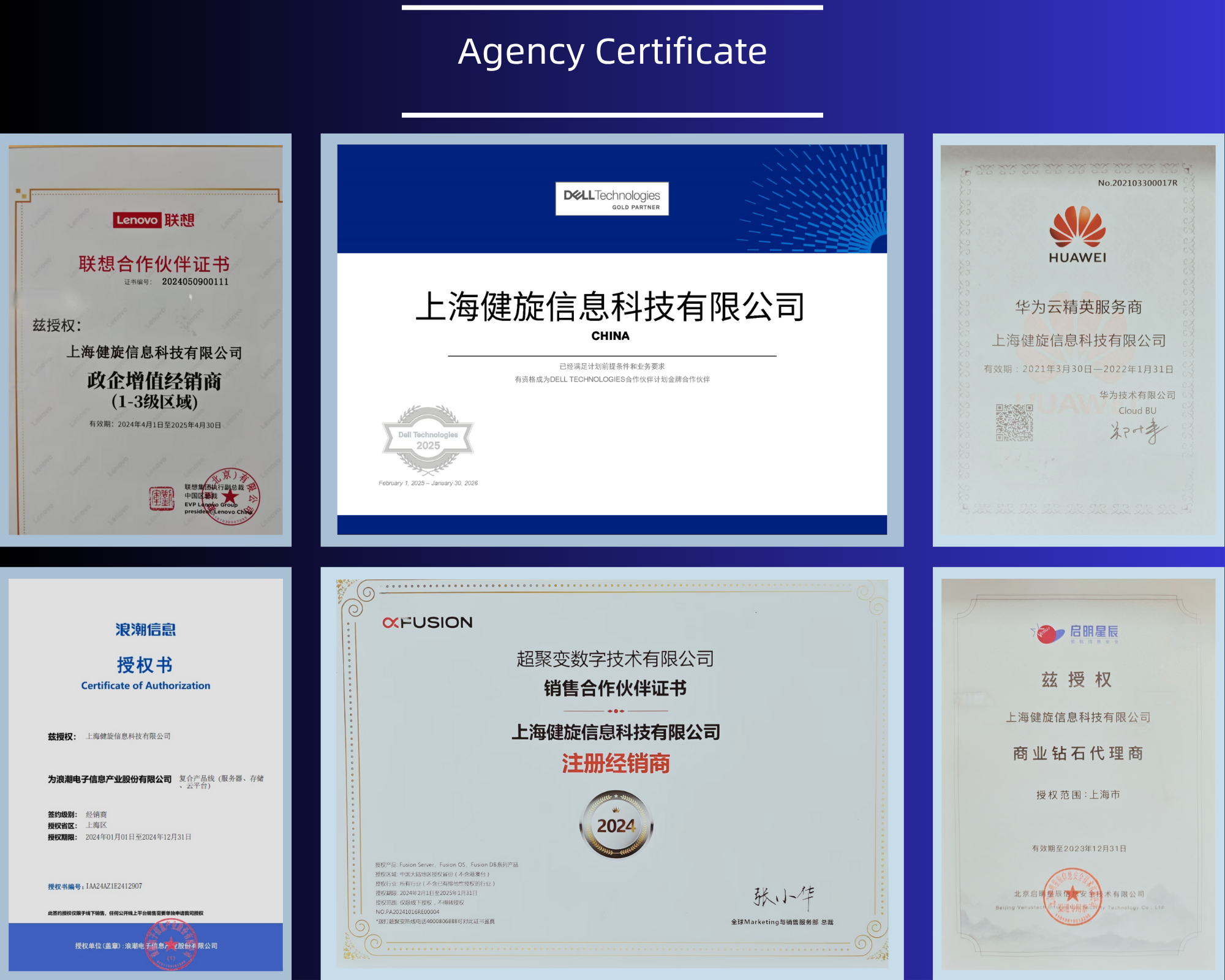
Task: Click the QR code on Huawei certificate
Action: (x=1014, y=422)
